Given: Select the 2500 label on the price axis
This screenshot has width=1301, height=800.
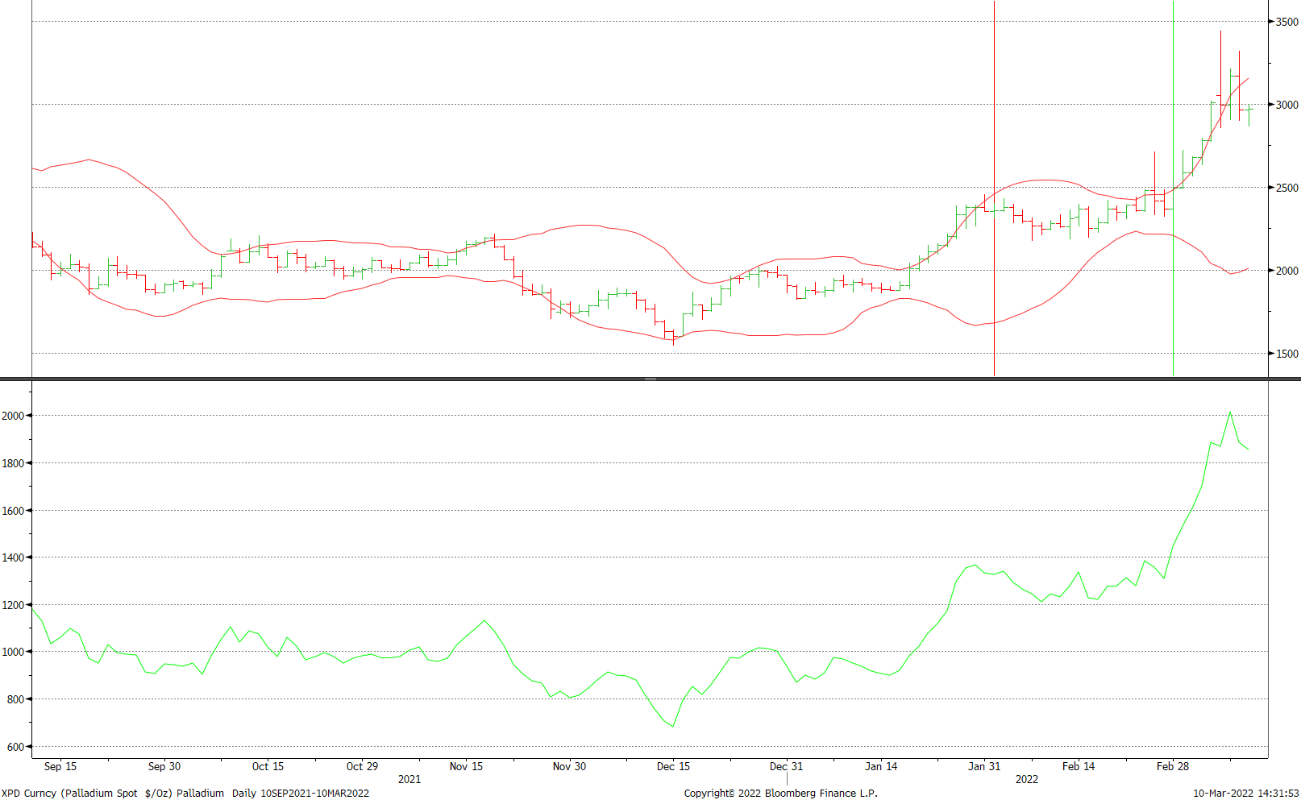Looking at the screenshot, I should (1286, 187).
